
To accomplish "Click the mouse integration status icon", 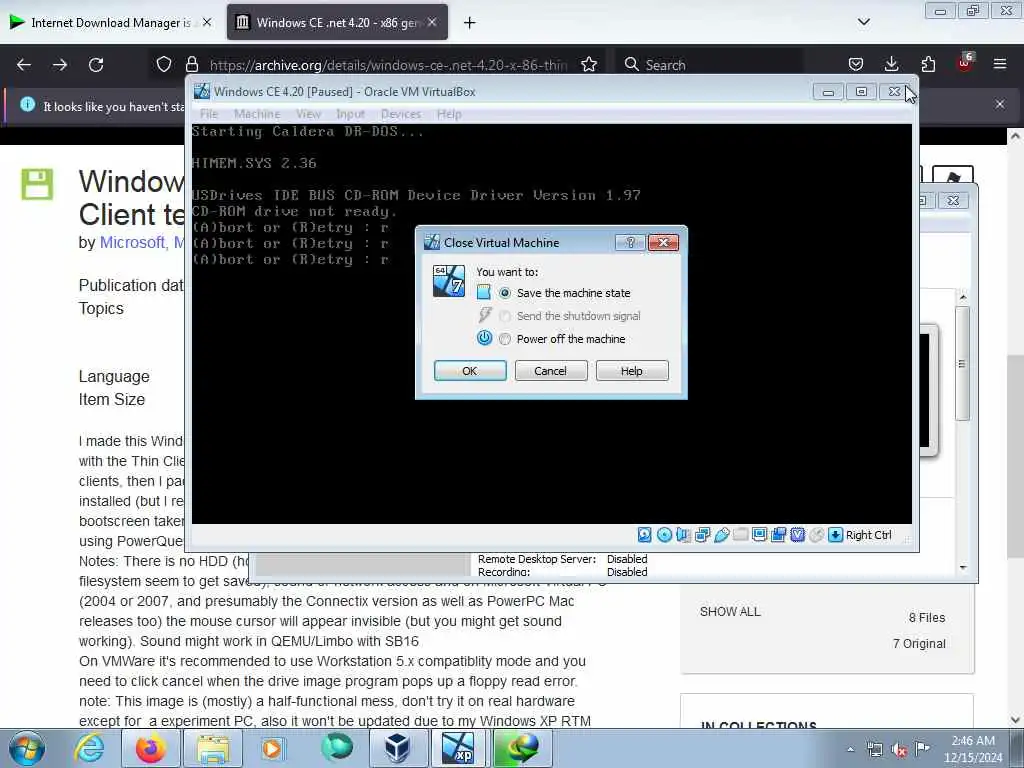I will tap(816, 535).
